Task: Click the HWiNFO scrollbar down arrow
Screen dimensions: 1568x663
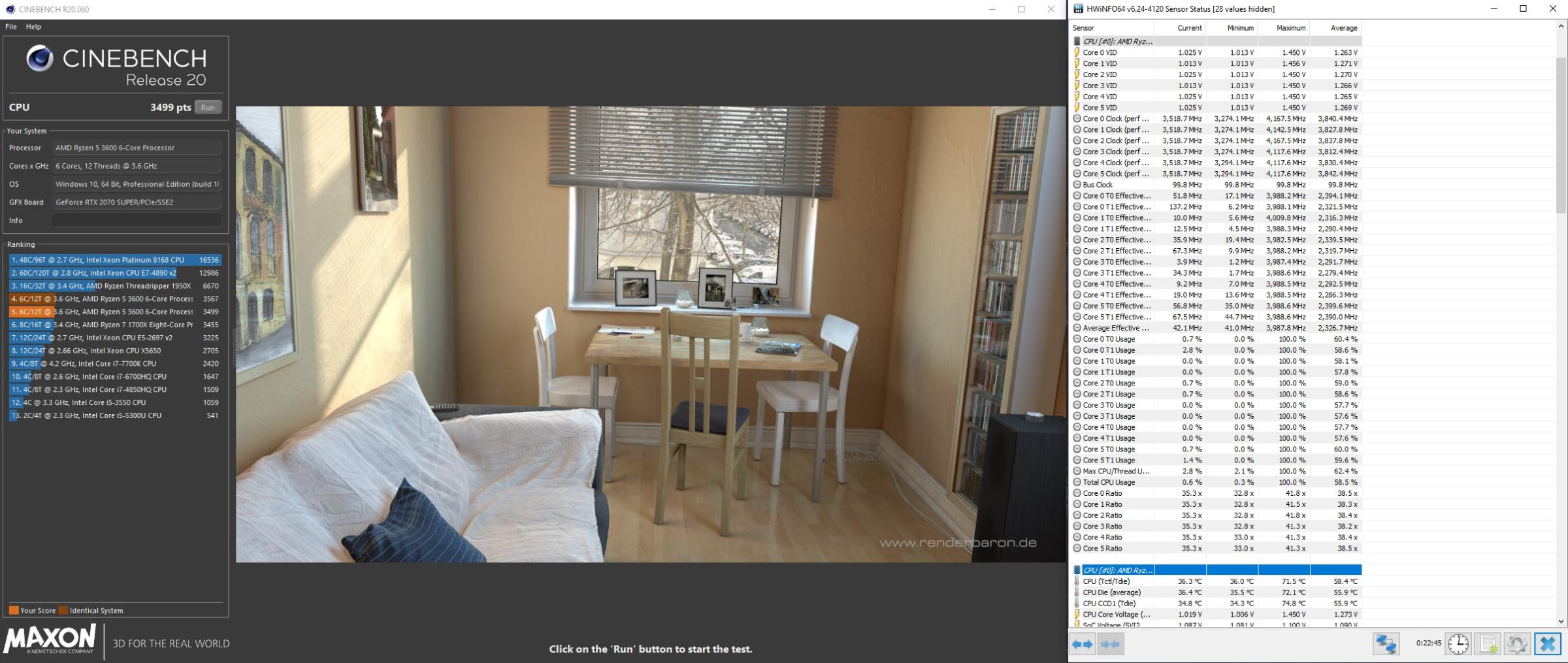Action: (x=1561, y=621)
